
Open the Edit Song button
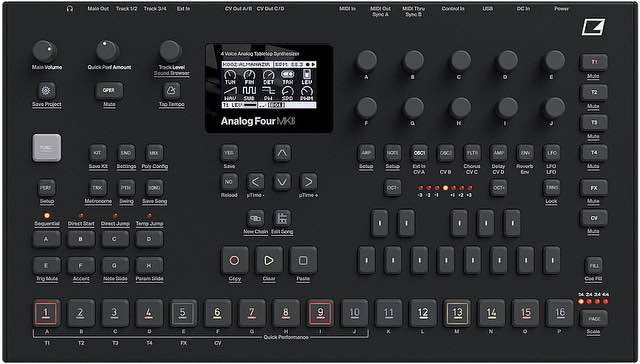tap(282, 218)
